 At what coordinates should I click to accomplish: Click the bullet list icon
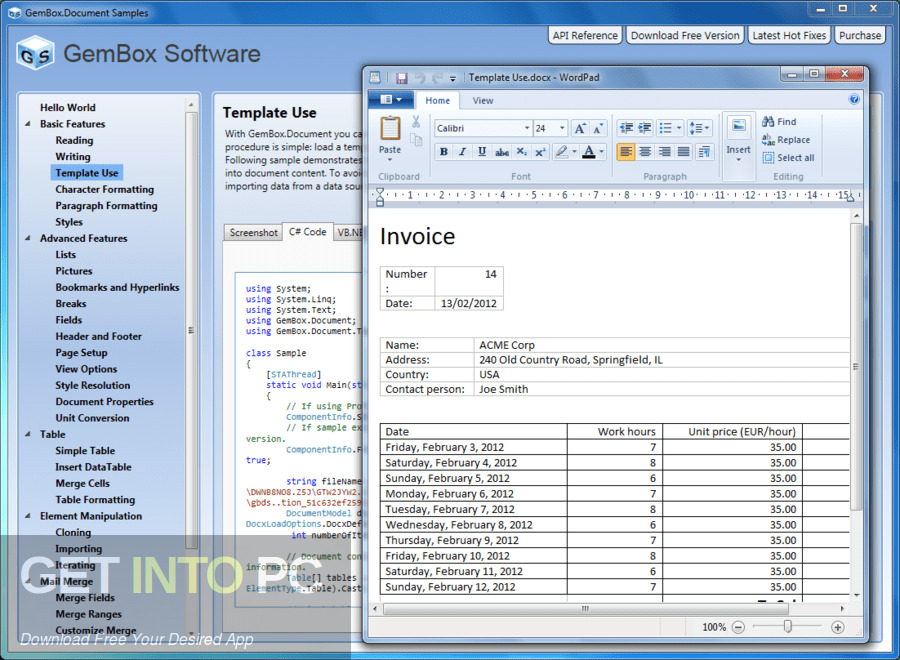pyautogui.click(x=665, y=128)
